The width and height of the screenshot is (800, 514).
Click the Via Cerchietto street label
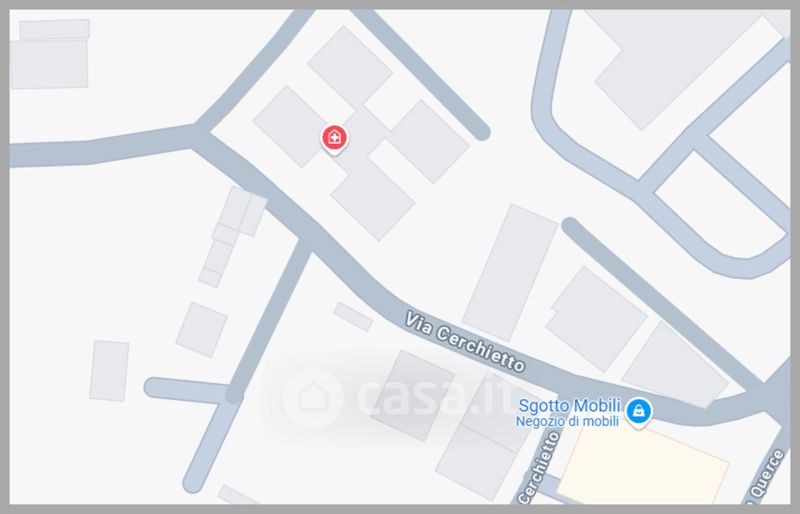coord(464,341)
